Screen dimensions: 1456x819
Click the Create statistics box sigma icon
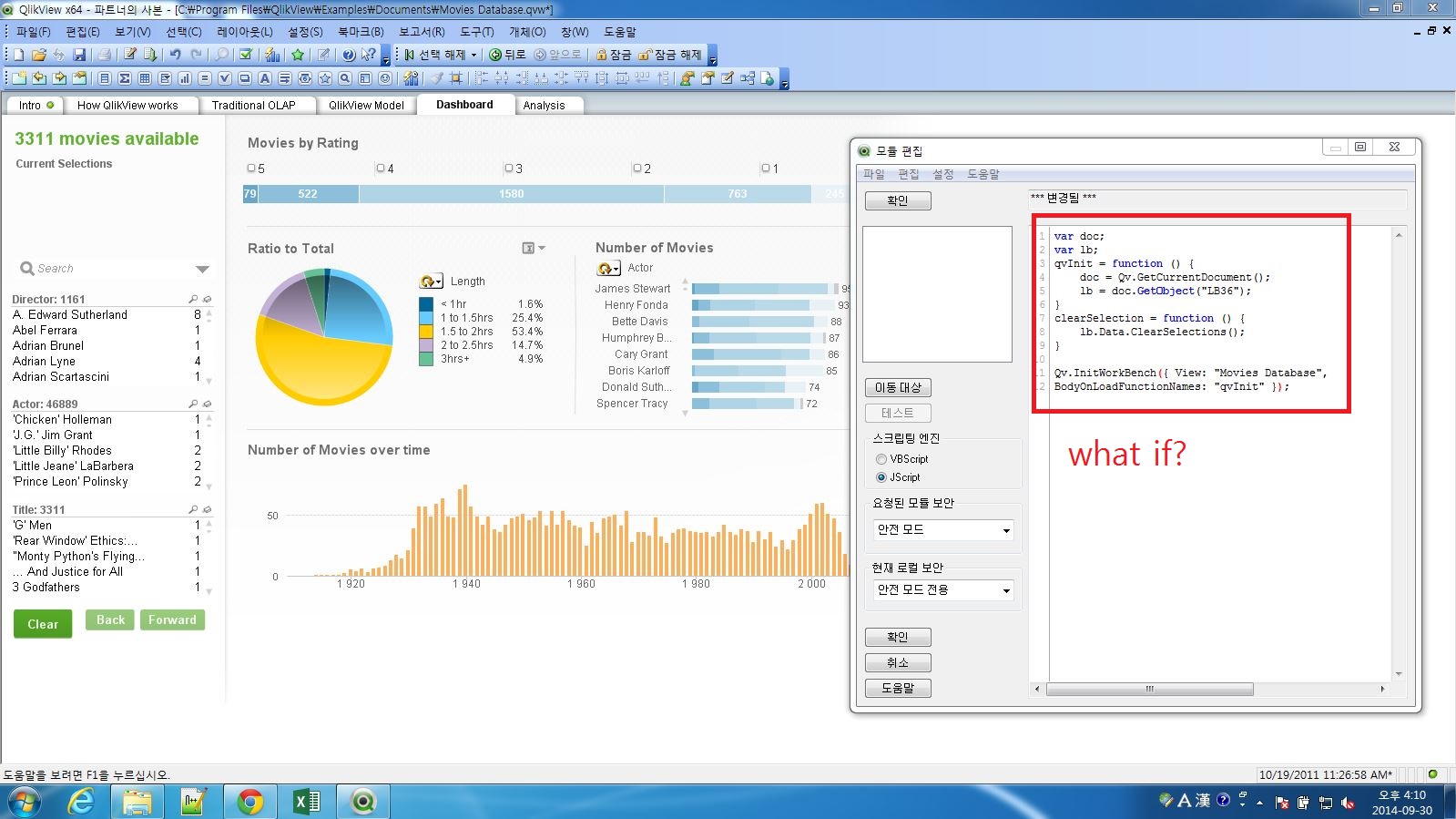(x=125, y=78)
